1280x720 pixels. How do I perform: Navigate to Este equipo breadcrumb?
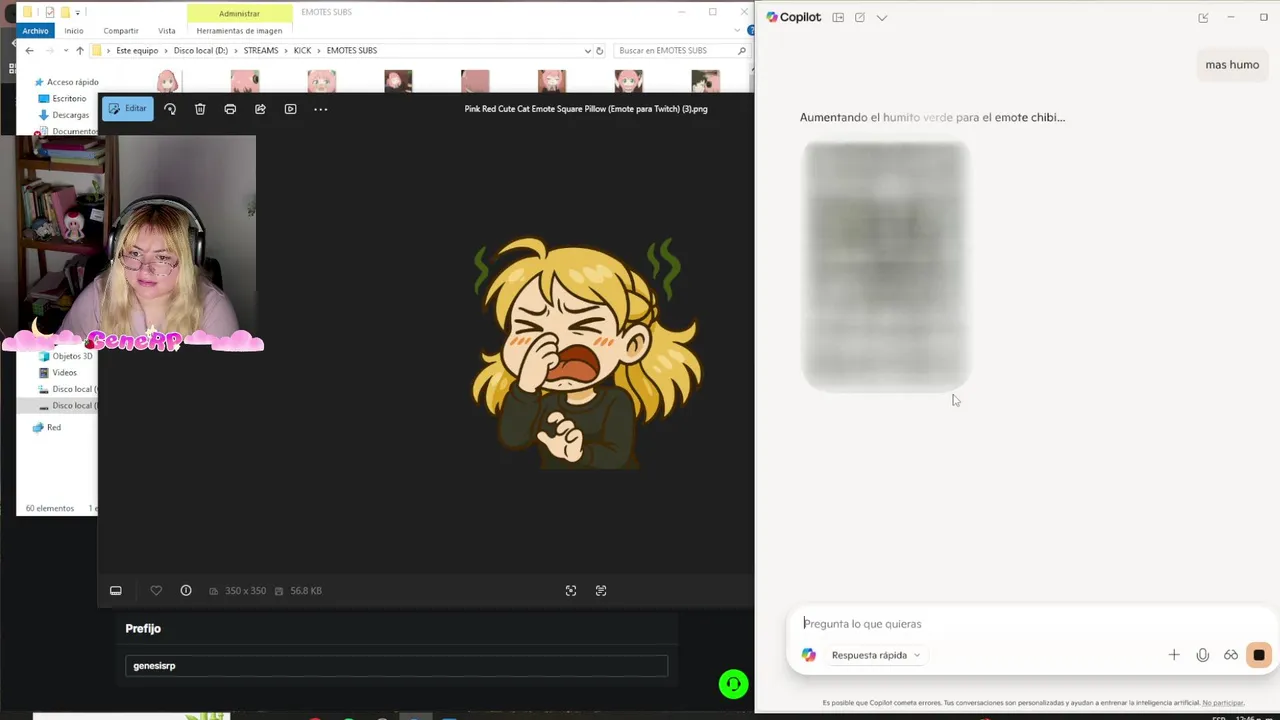[x=137, y=50]
